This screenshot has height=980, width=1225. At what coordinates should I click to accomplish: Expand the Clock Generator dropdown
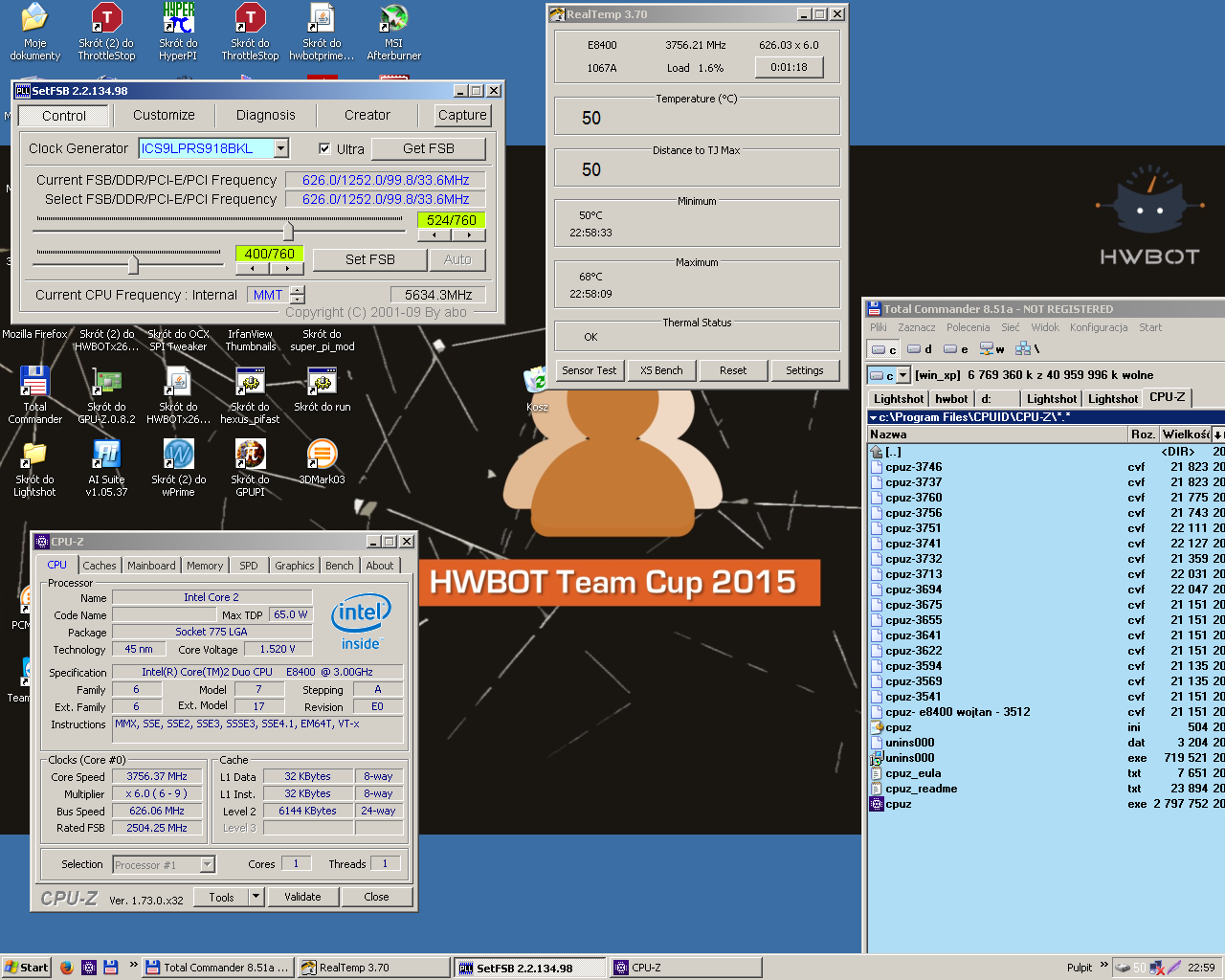(281, 148)
